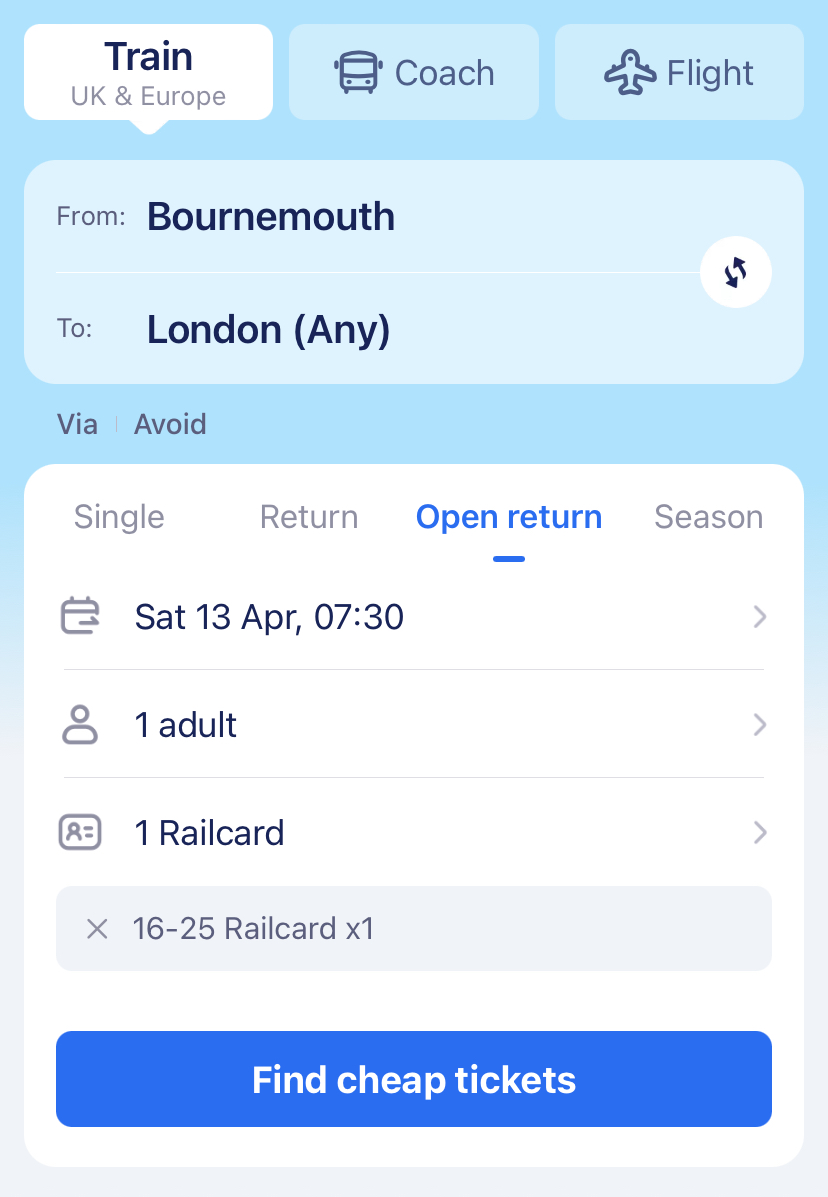Select the Open return option
828x1197 pixels.
coord(509,517)
